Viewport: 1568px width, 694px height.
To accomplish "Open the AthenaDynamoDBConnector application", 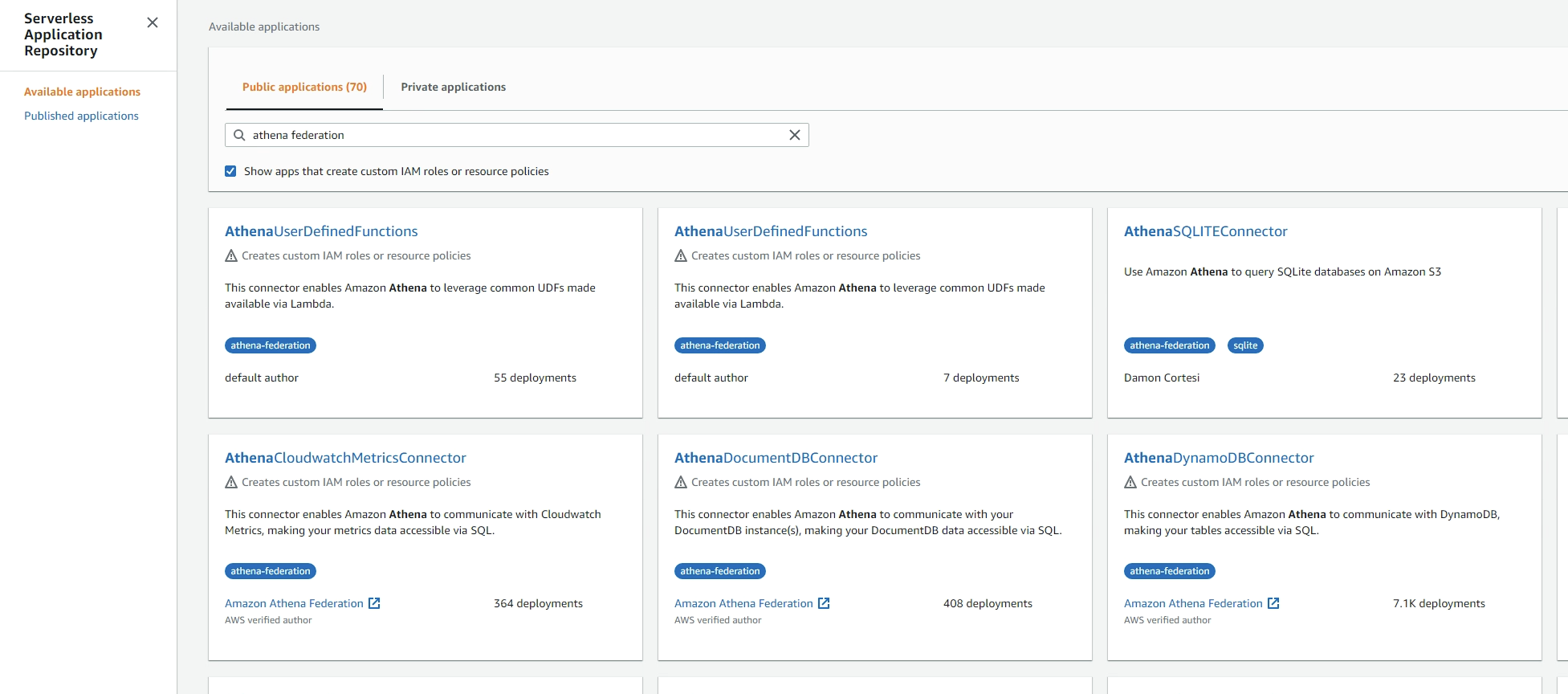I will (1219, 458).
